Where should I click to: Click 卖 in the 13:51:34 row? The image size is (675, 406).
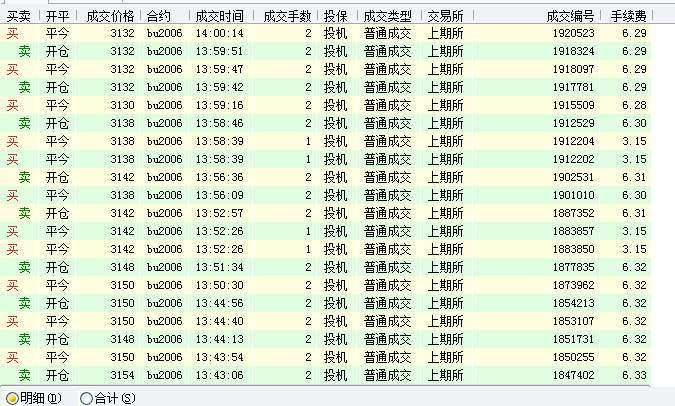[x=25, y=267]
